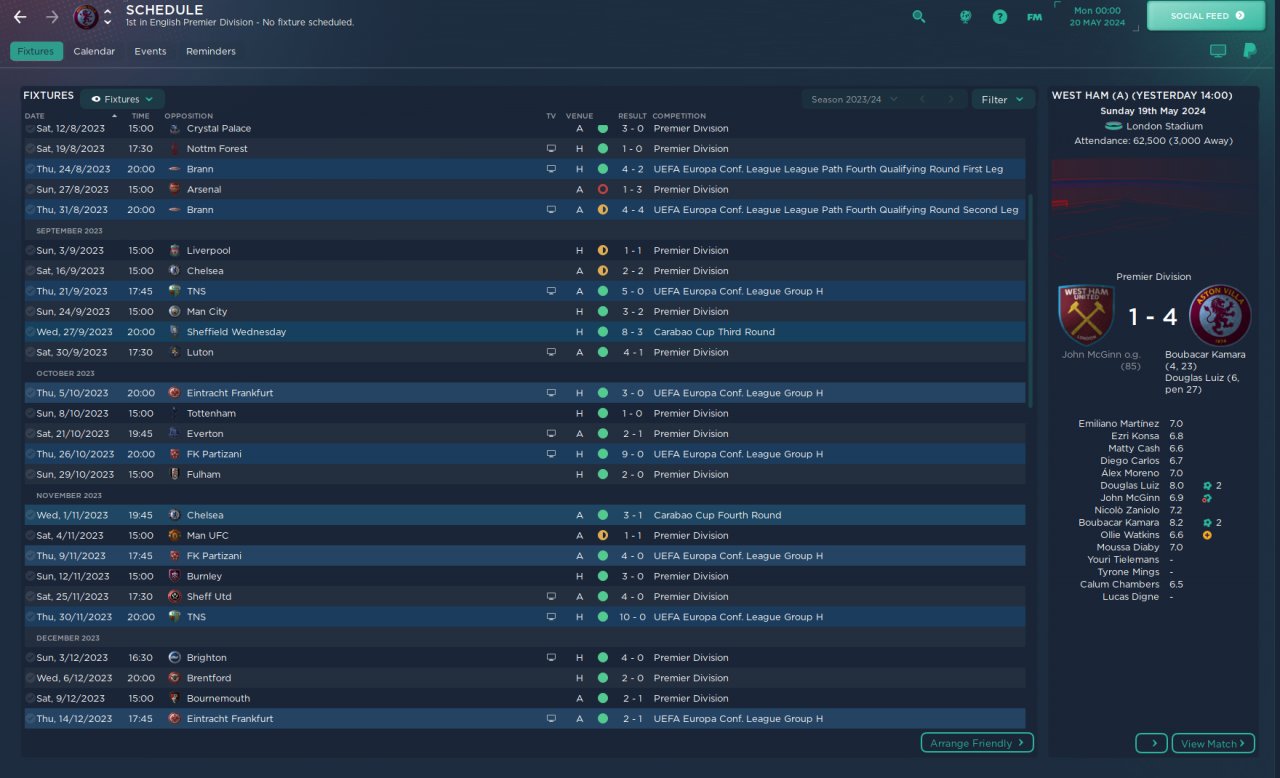Click the Mon 00:00 20 May 2024 date

(1099, 16)
